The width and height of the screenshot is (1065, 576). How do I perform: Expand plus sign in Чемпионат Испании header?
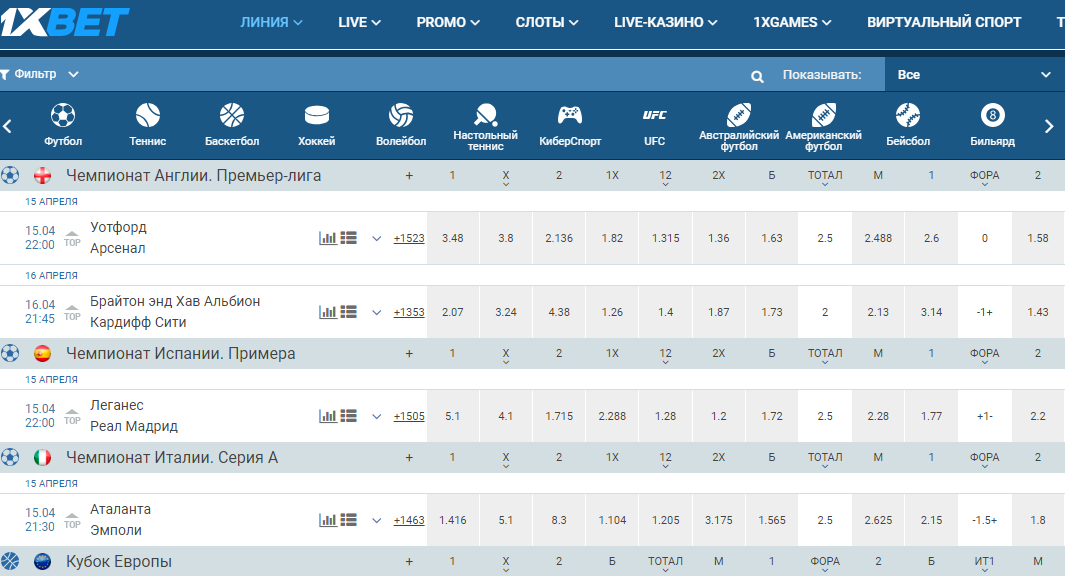(409, 354)
